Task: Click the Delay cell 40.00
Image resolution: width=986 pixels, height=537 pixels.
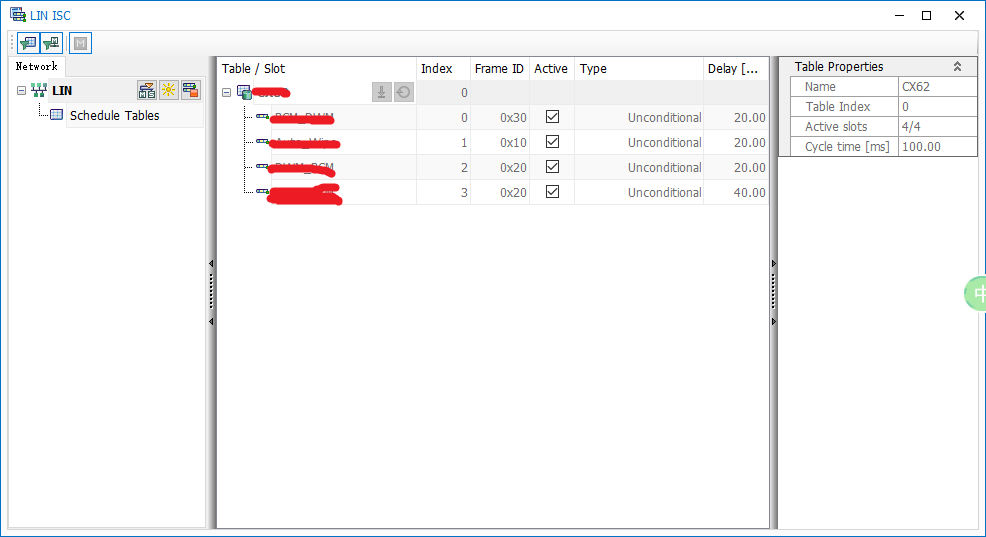Action: click(736, 192)
